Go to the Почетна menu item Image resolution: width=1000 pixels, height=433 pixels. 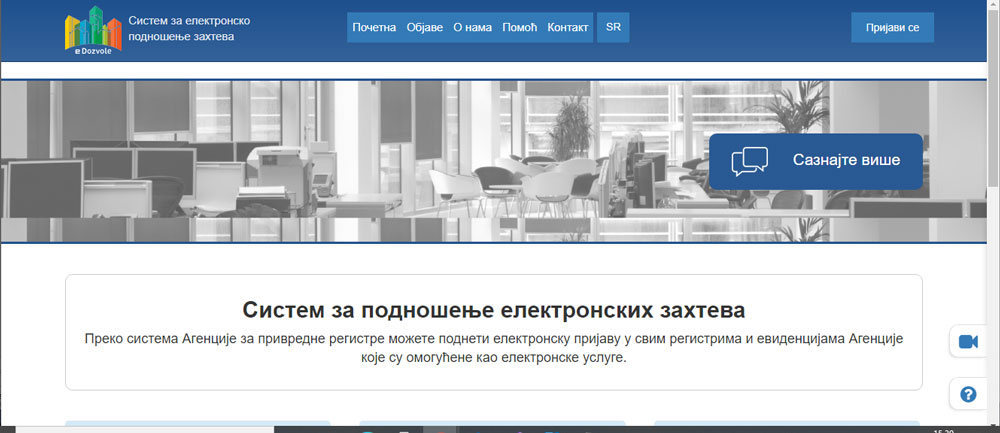[374, 27]
